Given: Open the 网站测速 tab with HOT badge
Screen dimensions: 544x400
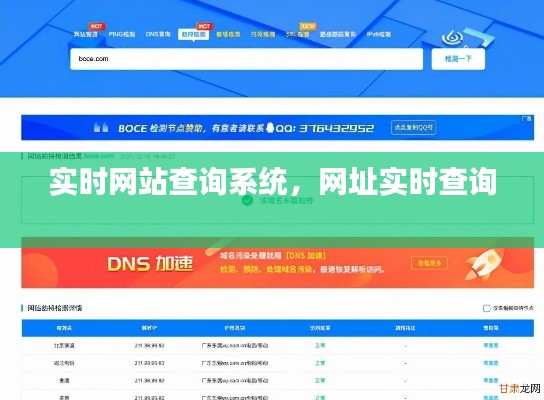Looking at the screenshot, I should click(85, 34).
